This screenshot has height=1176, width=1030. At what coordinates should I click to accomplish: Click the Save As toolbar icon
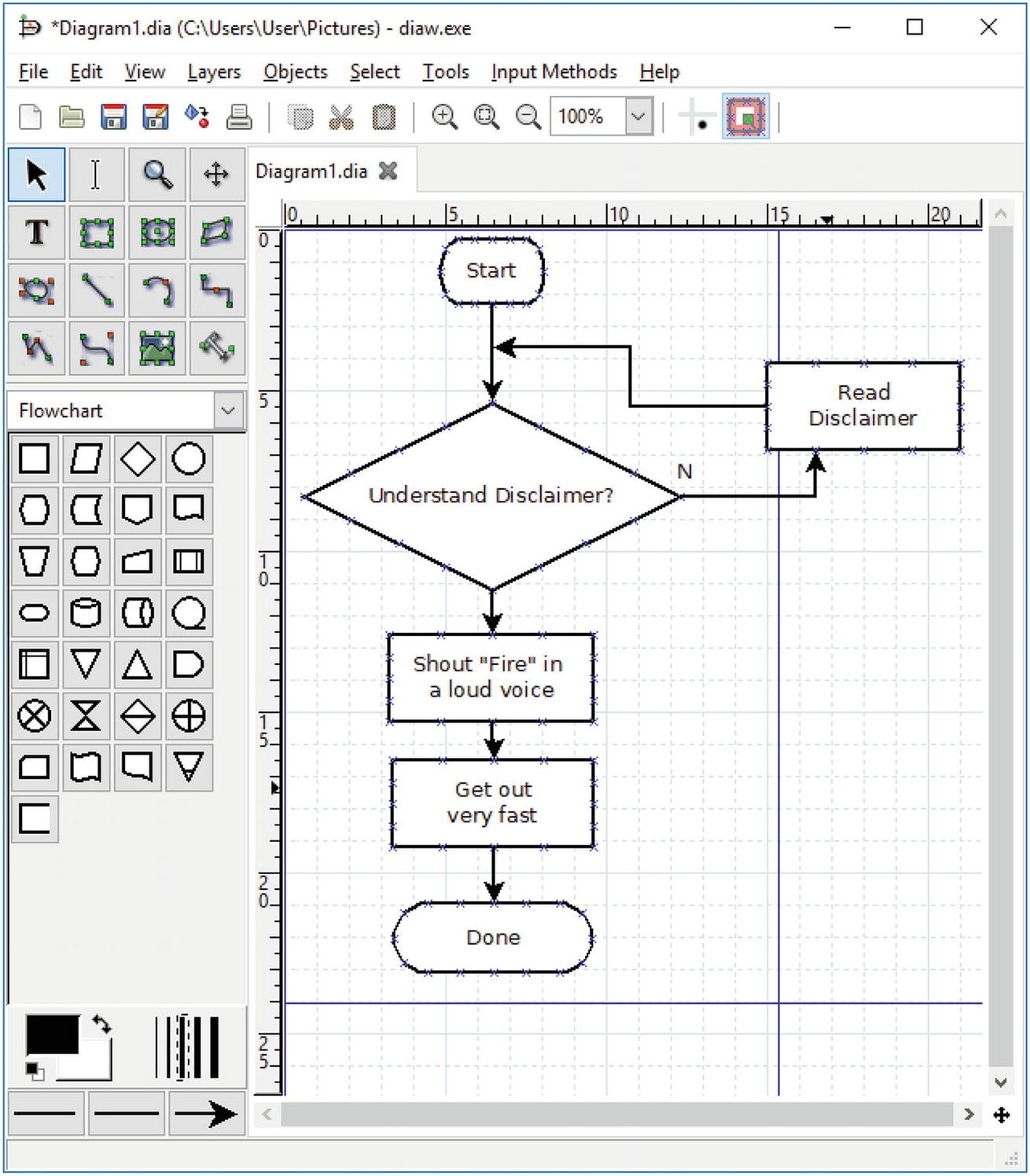click(x=156, y=117)
